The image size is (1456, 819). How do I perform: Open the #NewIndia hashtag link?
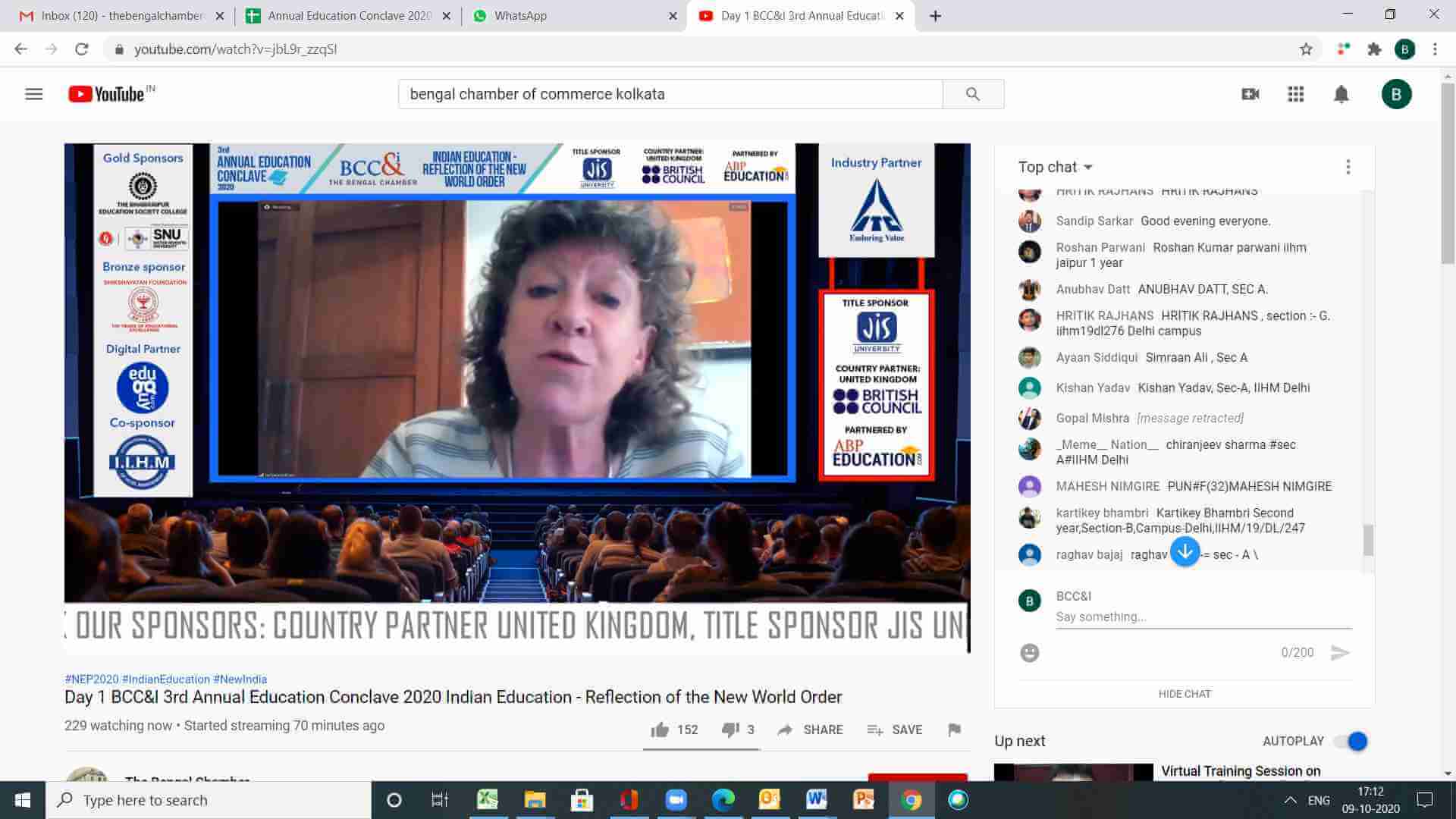[x=240, y=679]
